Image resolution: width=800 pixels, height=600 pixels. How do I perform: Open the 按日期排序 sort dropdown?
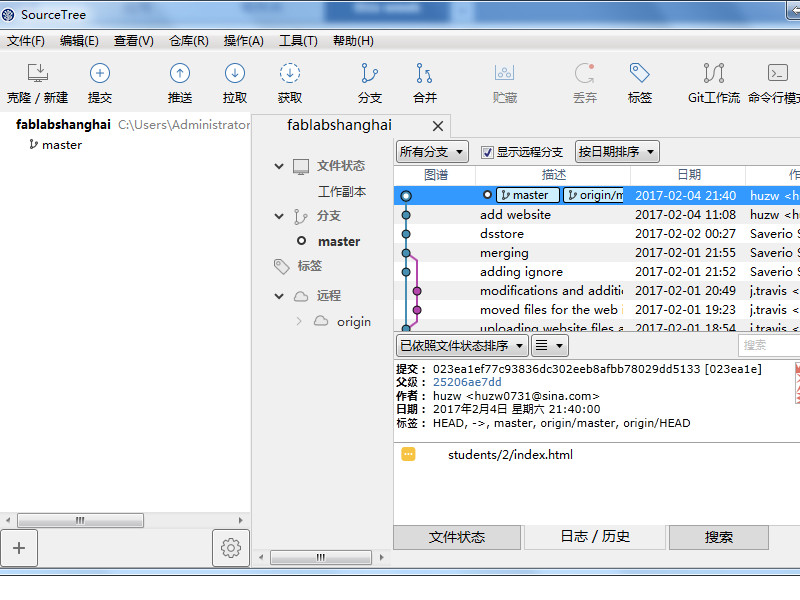coord(617,152)
